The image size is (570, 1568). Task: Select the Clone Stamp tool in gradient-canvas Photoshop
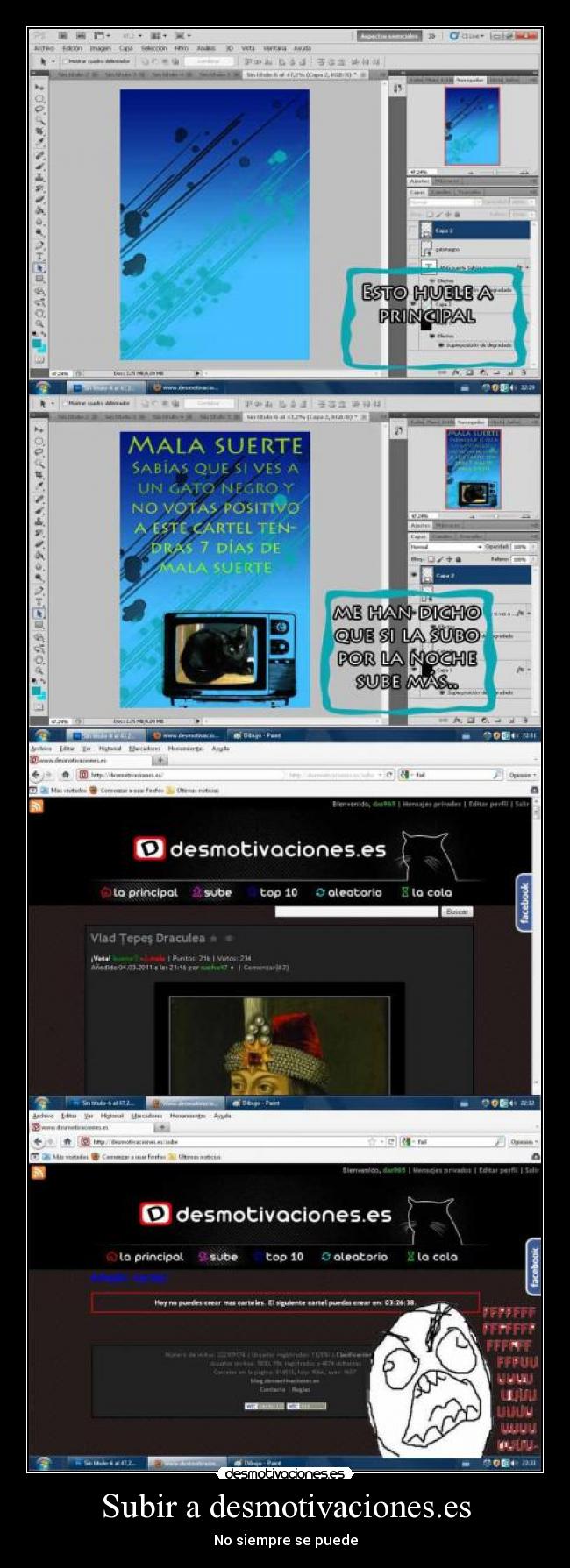point(40,176)
